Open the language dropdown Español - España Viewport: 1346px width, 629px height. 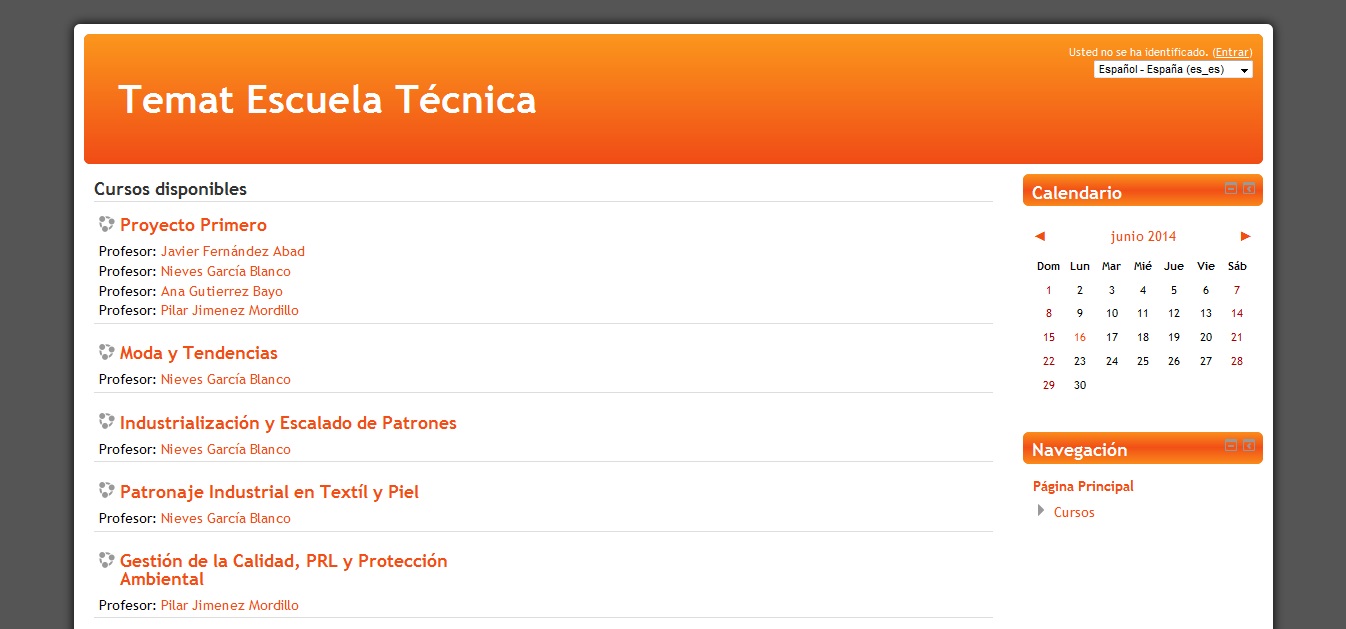click(x=1173, y=70)
